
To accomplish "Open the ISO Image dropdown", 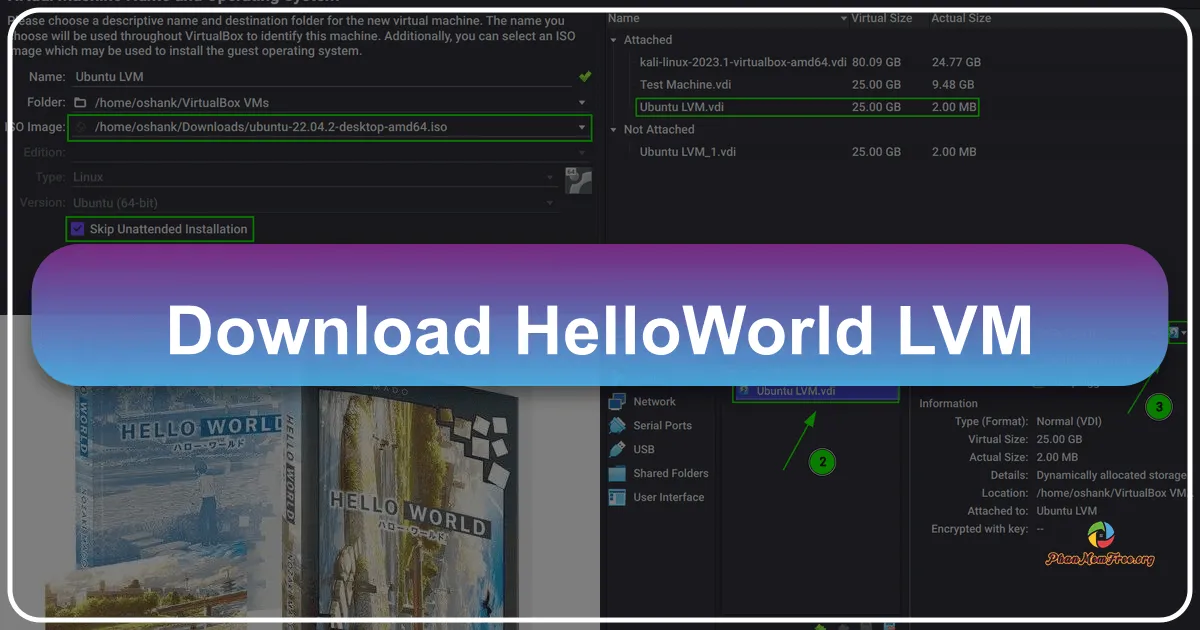I will tap(581, 127).
